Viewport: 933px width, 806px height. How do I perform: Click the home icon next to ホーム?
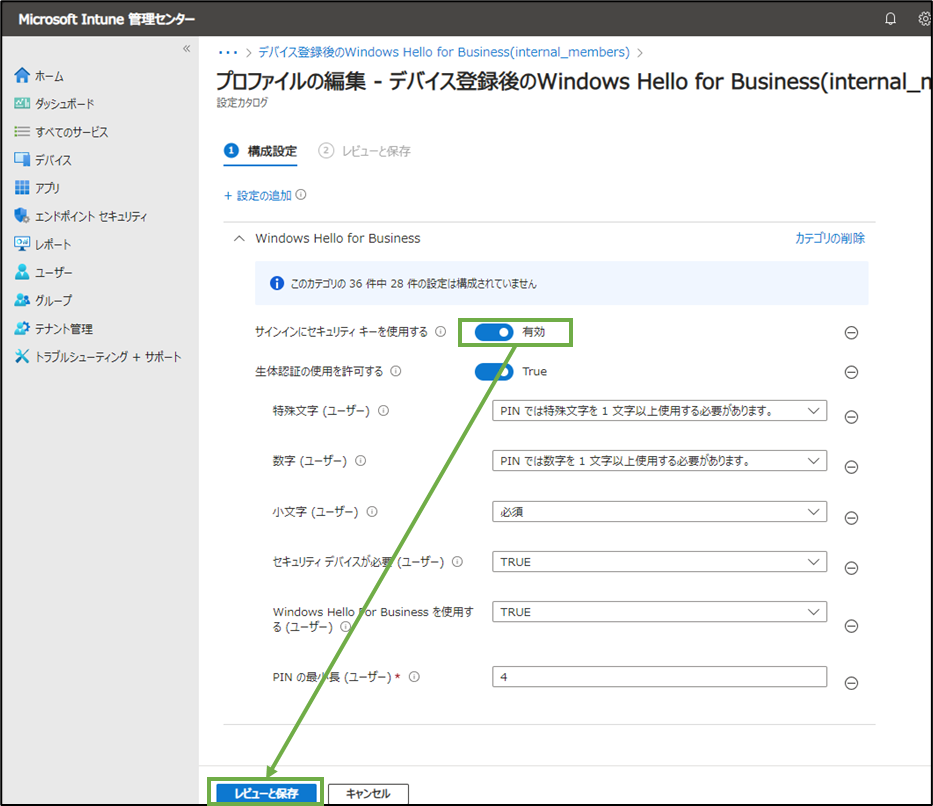pyautogui.click(x=22, y=76)
